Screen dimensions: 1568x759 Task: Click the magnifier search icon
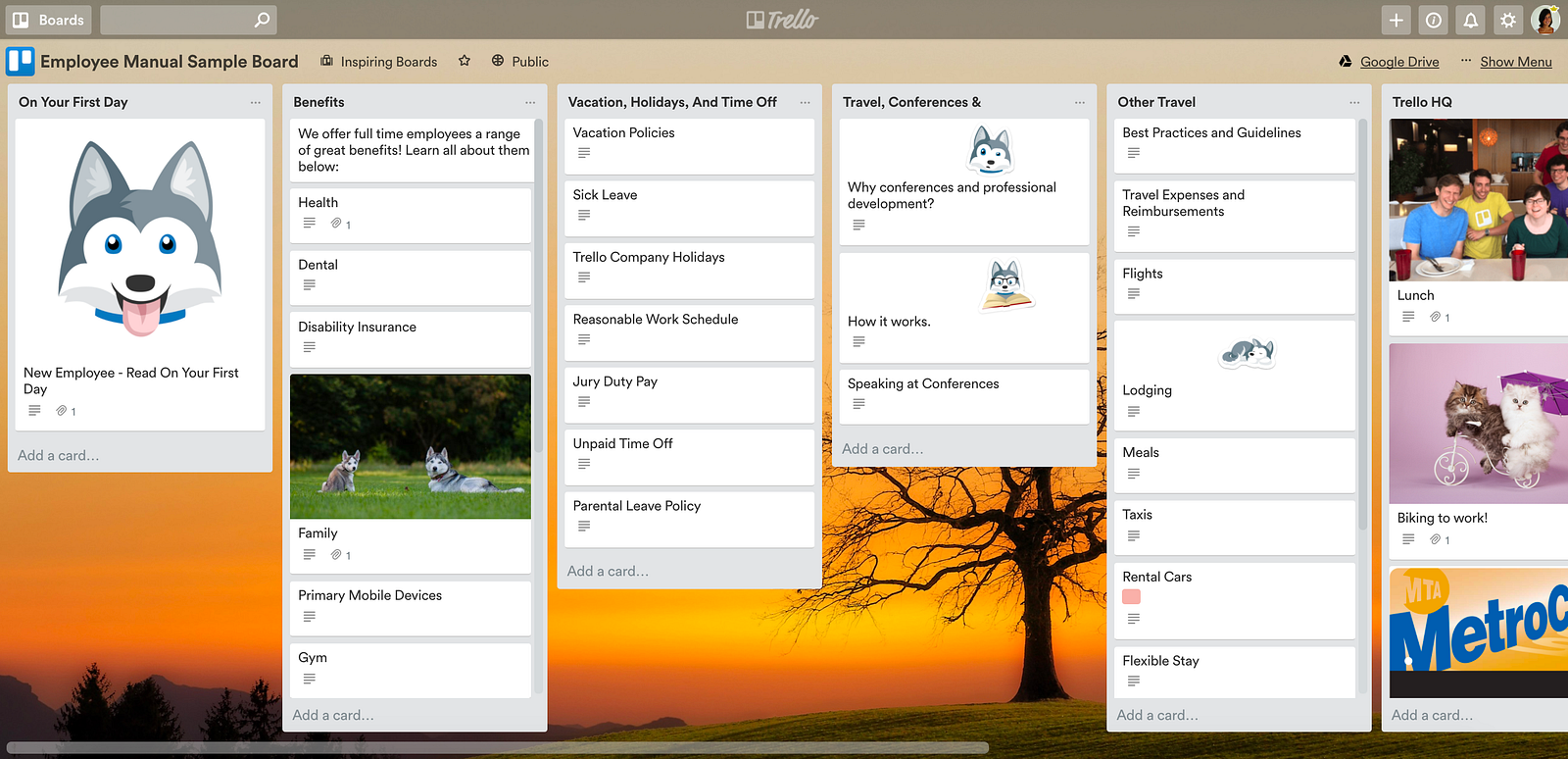[x=262, y=20]
